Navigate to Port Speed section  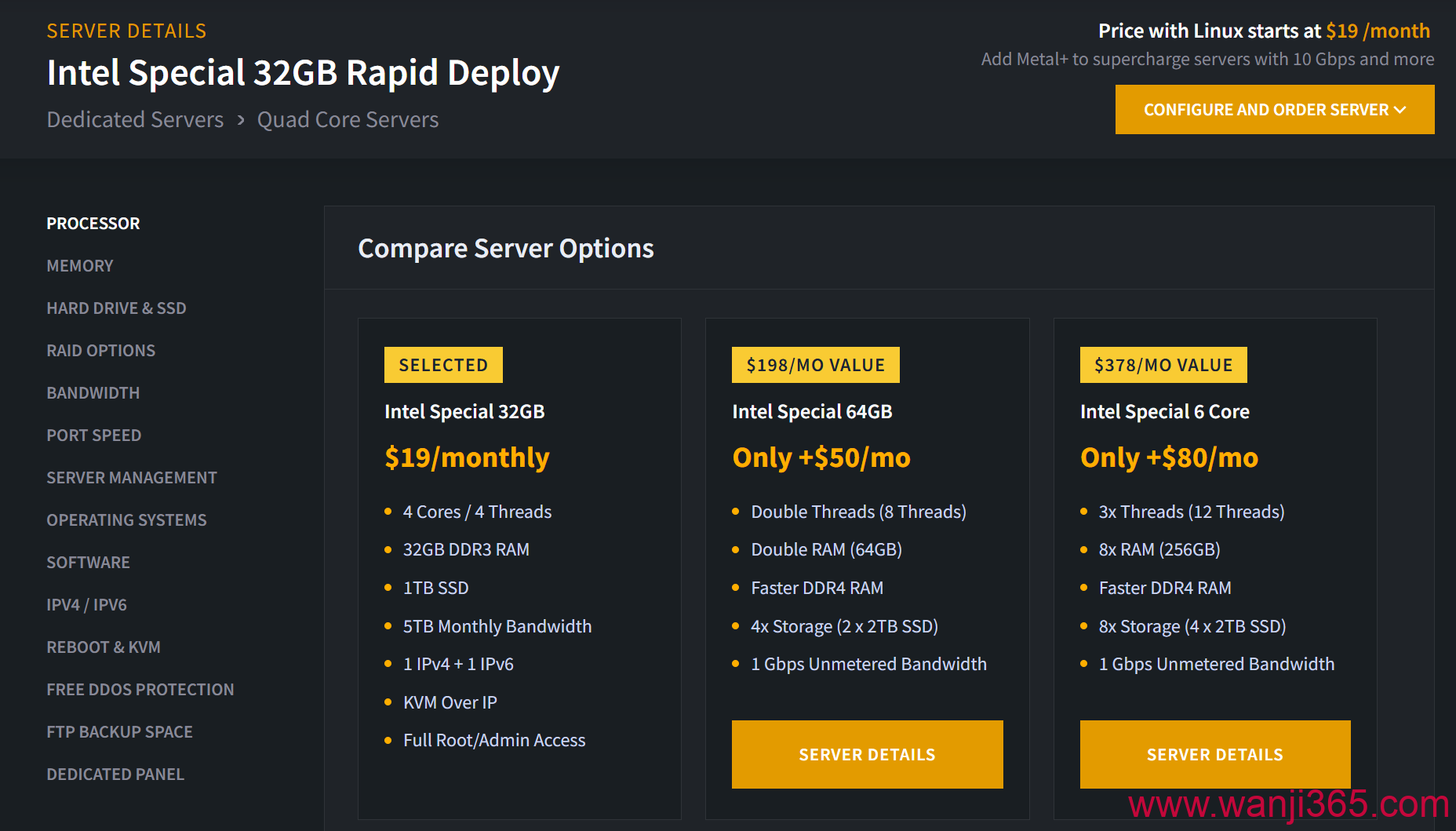[x=93, y=436]
